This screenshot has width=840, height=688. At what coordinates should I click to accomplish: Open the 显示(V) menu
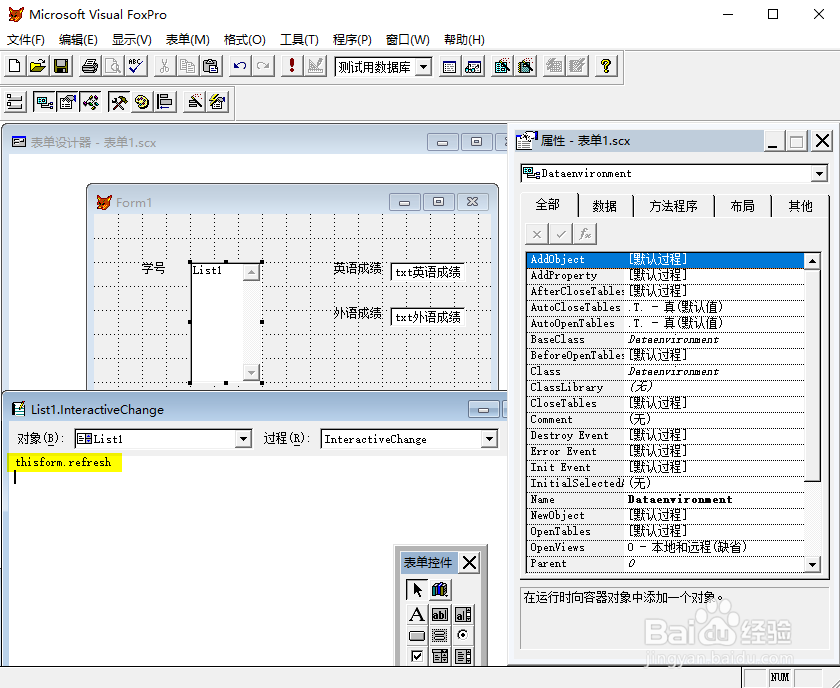[x=132, y=40]
